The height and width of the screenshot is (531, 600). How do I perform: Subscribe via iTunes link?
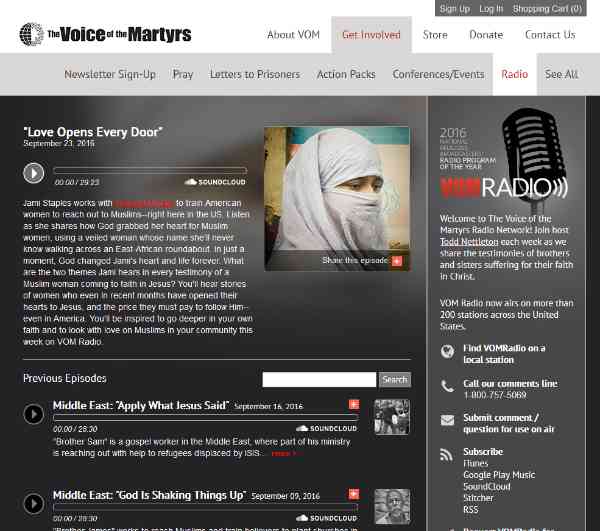pyautogui.click(x=476, y=463)
